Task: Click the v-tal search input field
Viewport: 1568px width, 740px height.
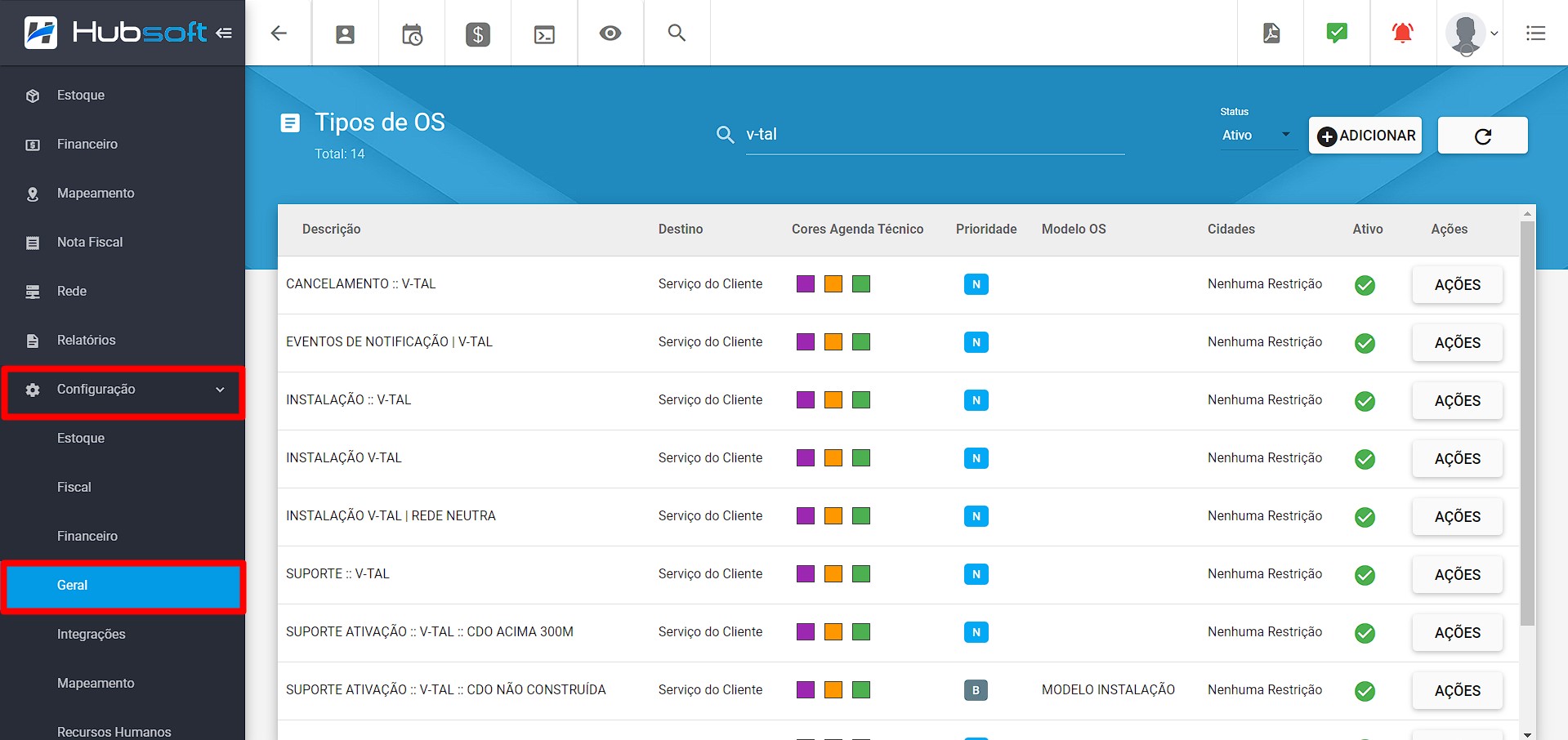Action: [935, 135]
